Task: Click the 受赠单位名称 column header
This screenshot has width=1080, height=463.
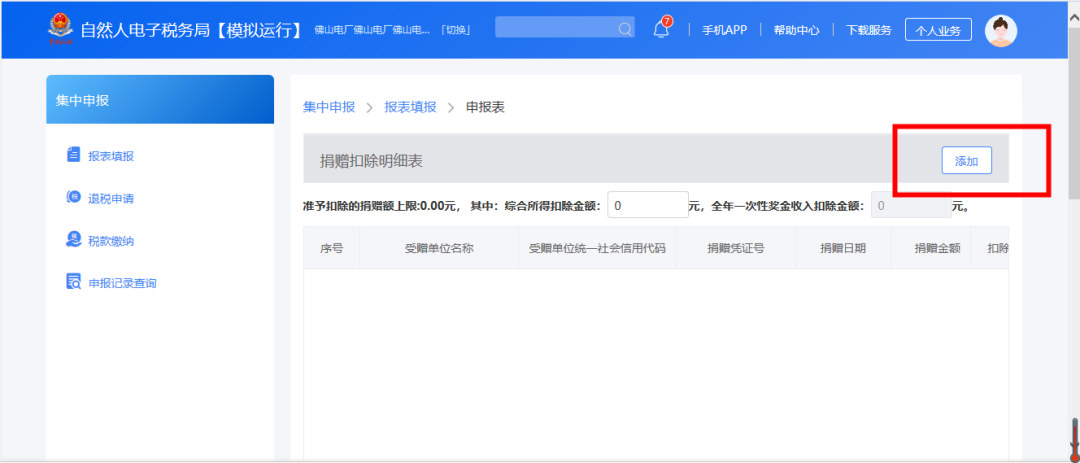Action: (x=439, y=248)
